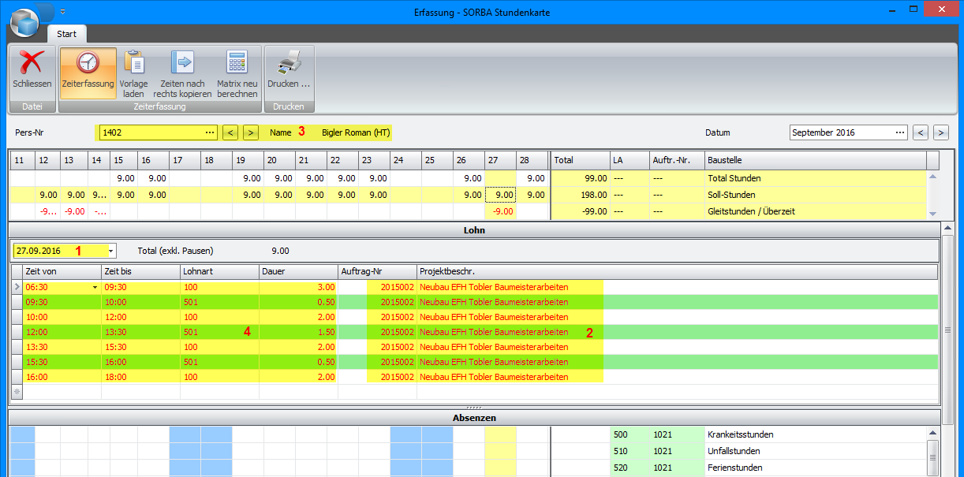Click the row selector of the 13:30 row
The image size is (964, 477).
click(17, 347)
